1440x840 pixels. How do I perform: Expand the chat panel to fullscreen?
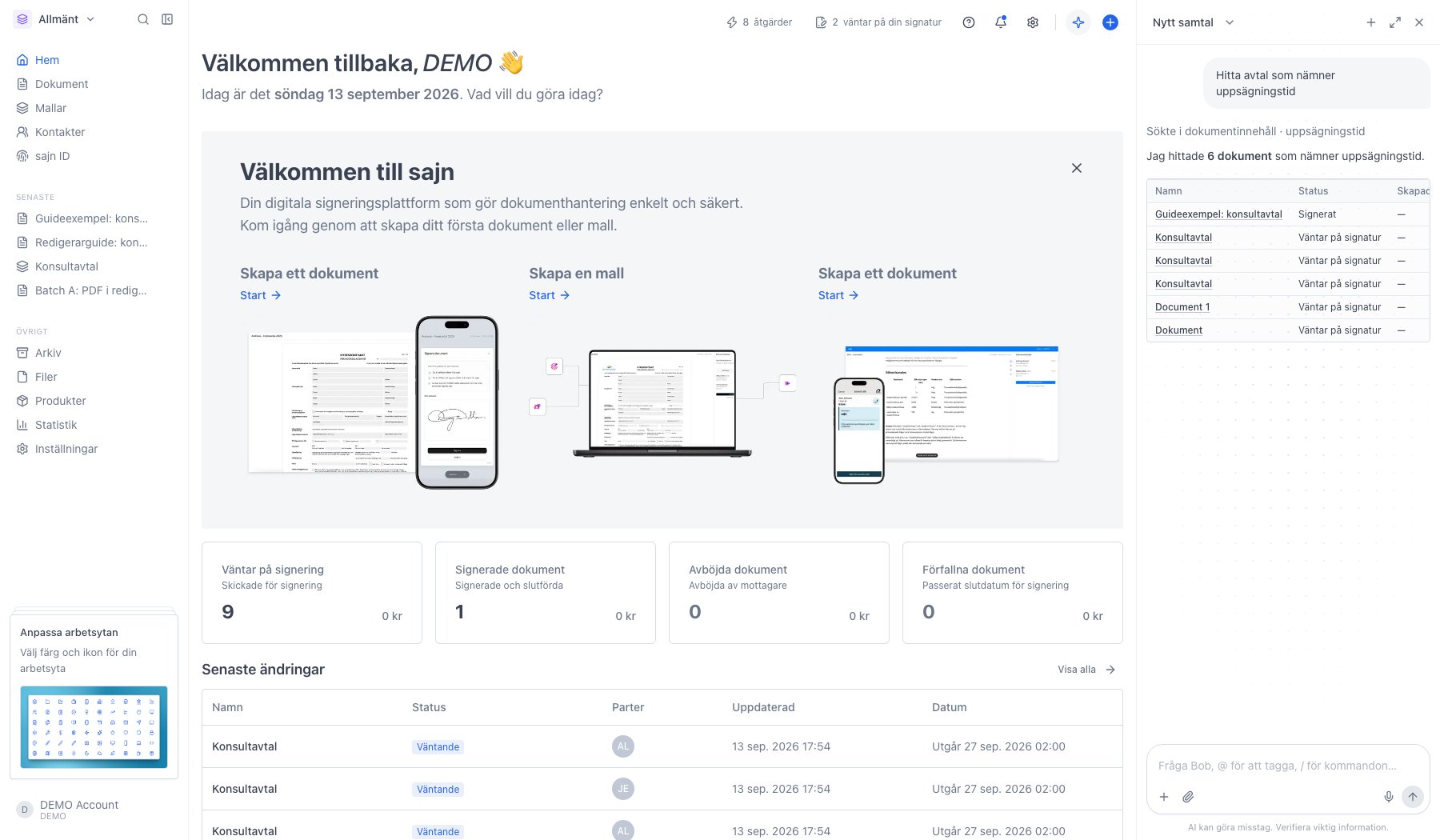pyautogui.click(x=1395, y=22)
